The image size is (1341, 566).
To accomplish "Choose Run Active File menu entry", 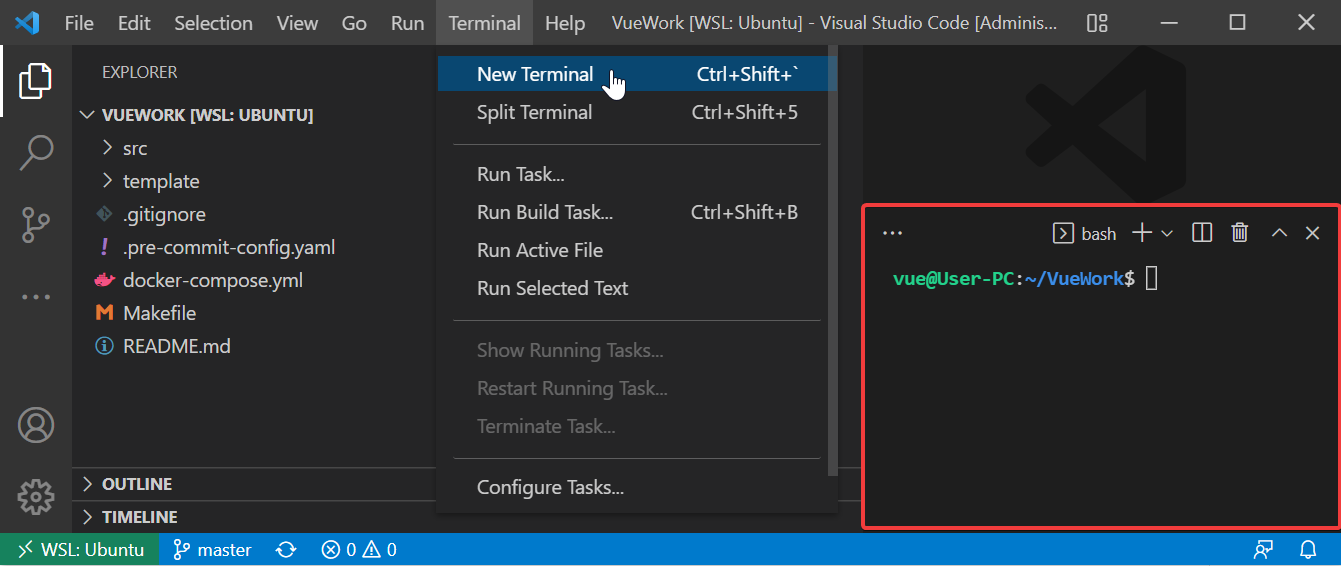I will tap(637, 250).
